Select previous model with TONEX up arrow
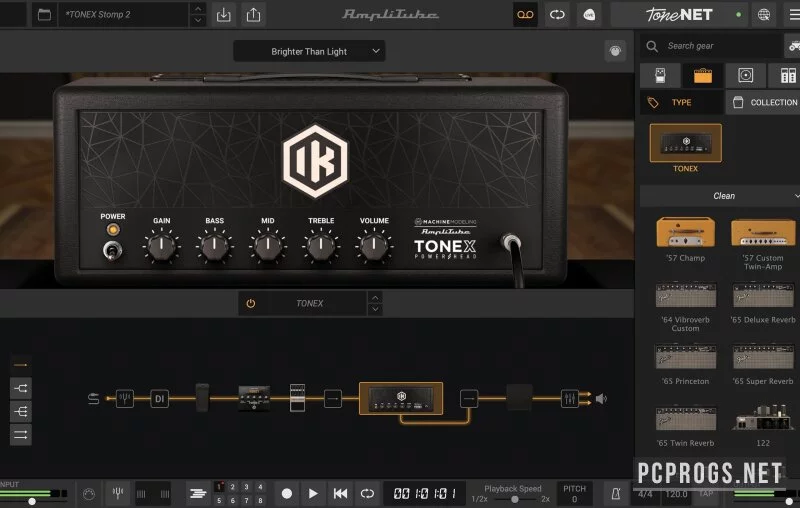The width and height of the screenshot is (800, 508). point(375,298)
